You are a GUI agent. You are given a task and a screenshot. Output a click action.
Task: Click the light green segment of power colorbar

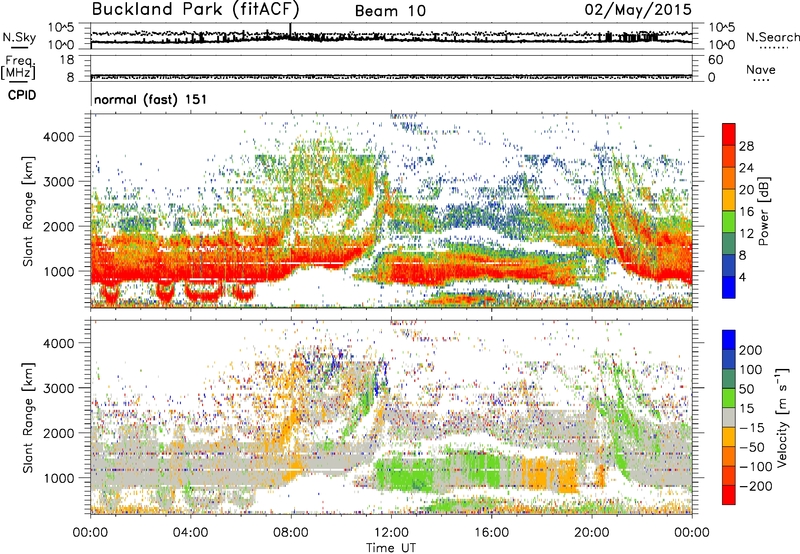click(729, 222)
